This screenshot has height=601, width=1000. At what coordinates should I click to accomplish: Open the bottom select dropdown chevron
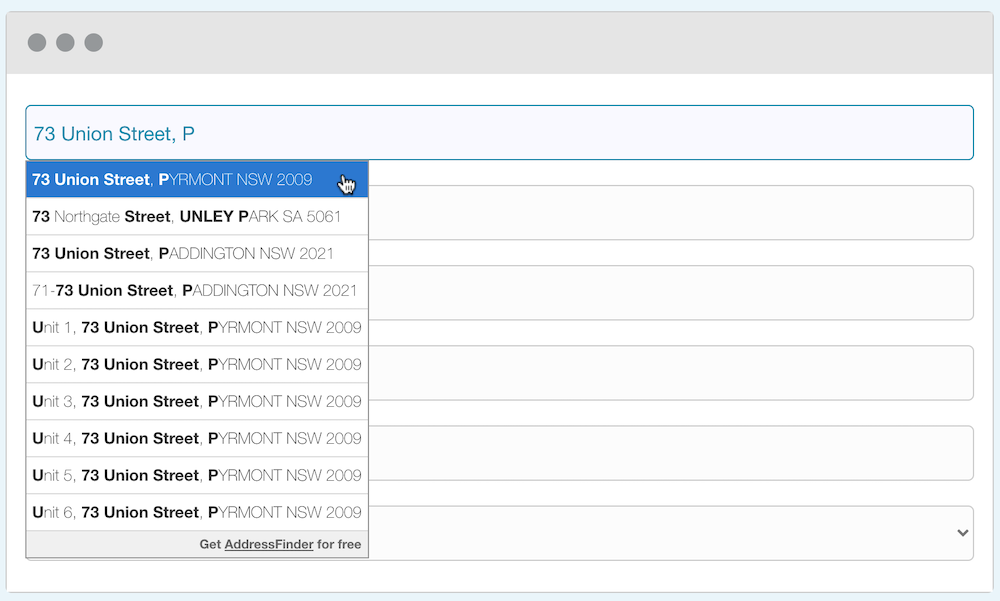(963, 533)
